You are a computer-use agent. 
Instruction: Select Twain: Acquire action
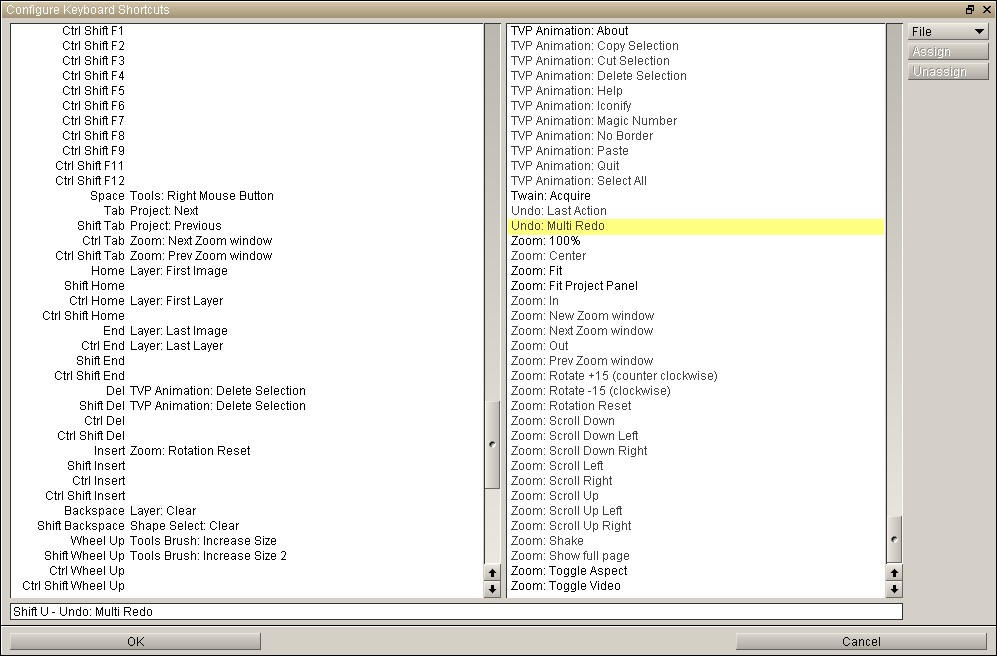(696, 196)
